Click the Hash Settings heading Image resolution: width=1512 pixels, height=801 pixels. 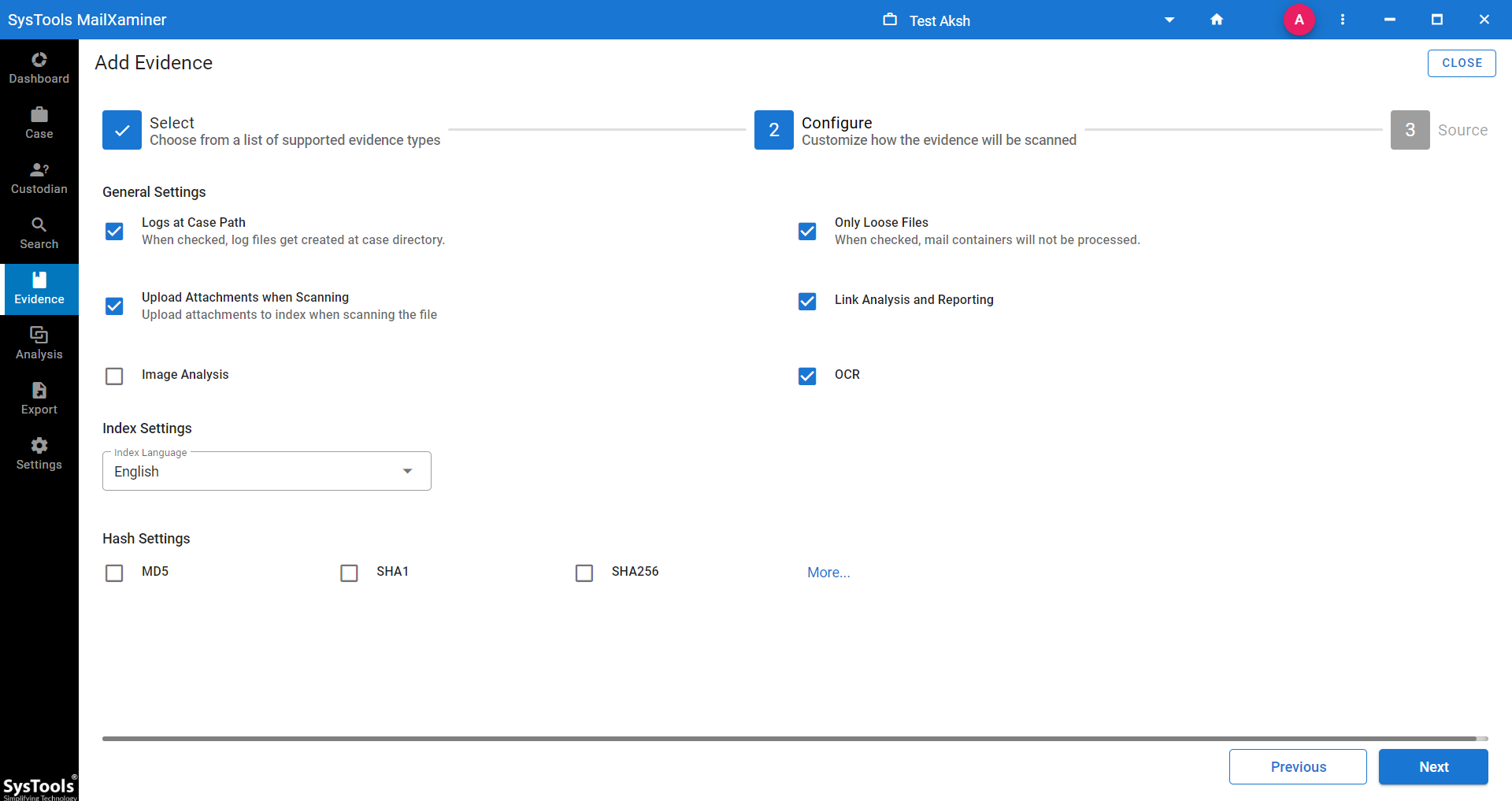click(x=146, y=539)
